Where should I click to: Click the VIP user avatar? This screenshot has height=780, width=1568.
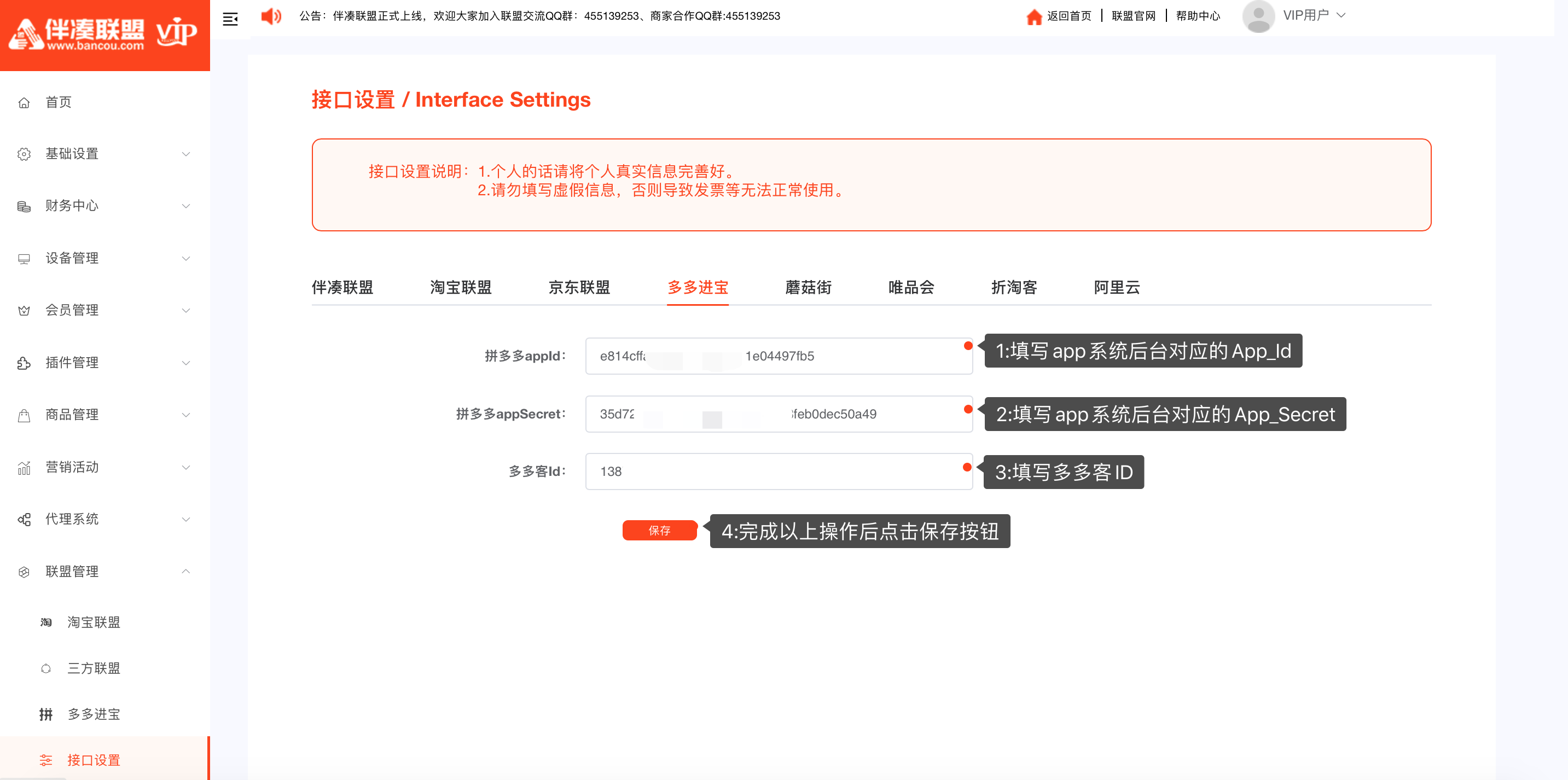point(1258,16)
